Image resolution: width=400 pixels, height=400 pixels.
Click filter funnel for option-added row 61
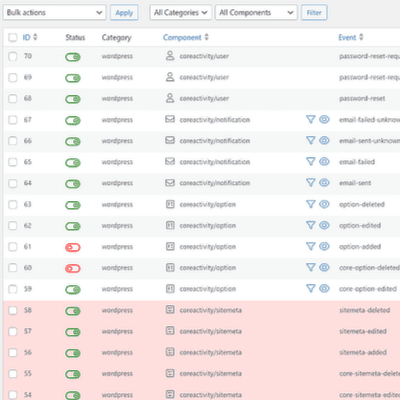311,246
